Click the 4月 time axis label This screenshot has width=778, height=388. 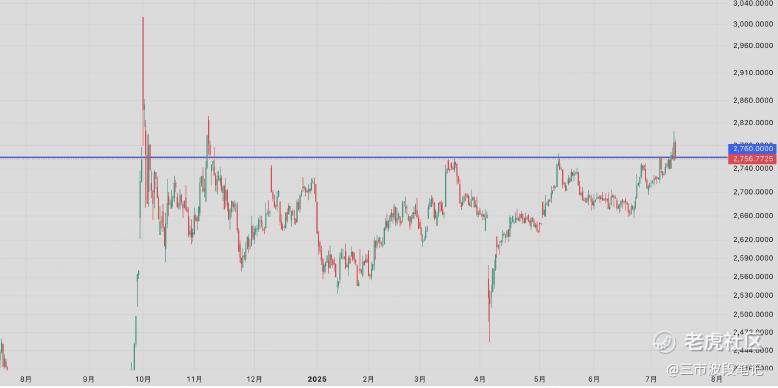click(x=479, y=379)
